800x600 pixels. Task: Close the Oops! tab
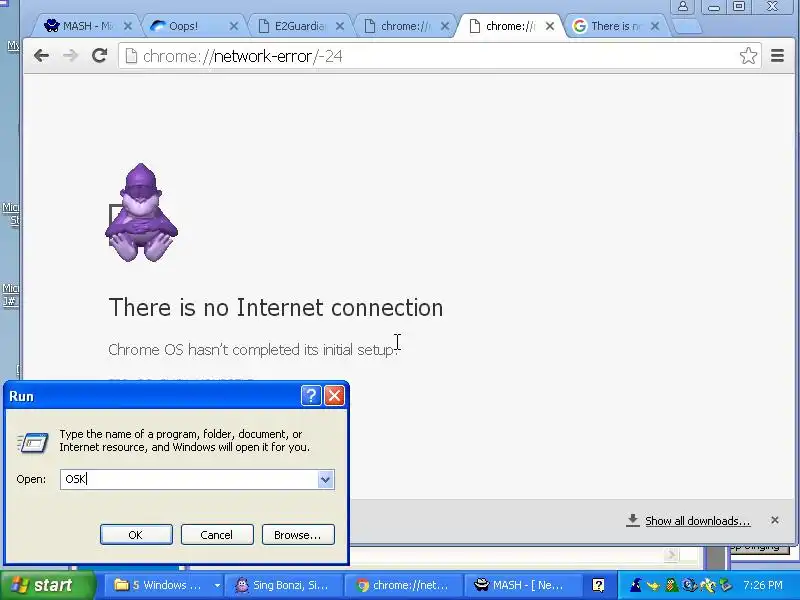(x=234, y=26)
